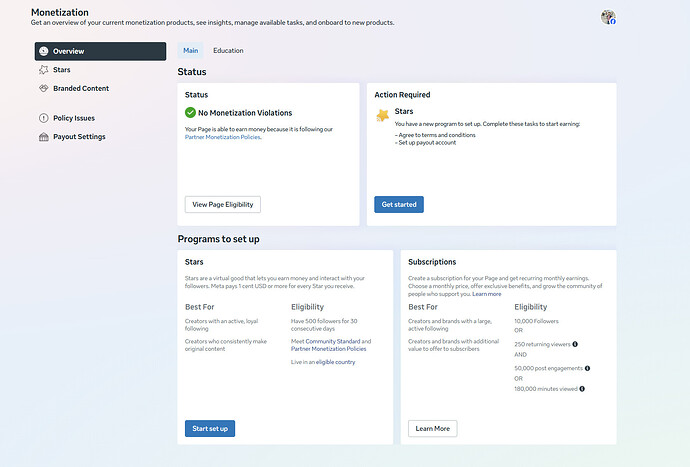Open the profile avatar in top right
Viewport: 690px width, 467px height.
pos(608,17)
